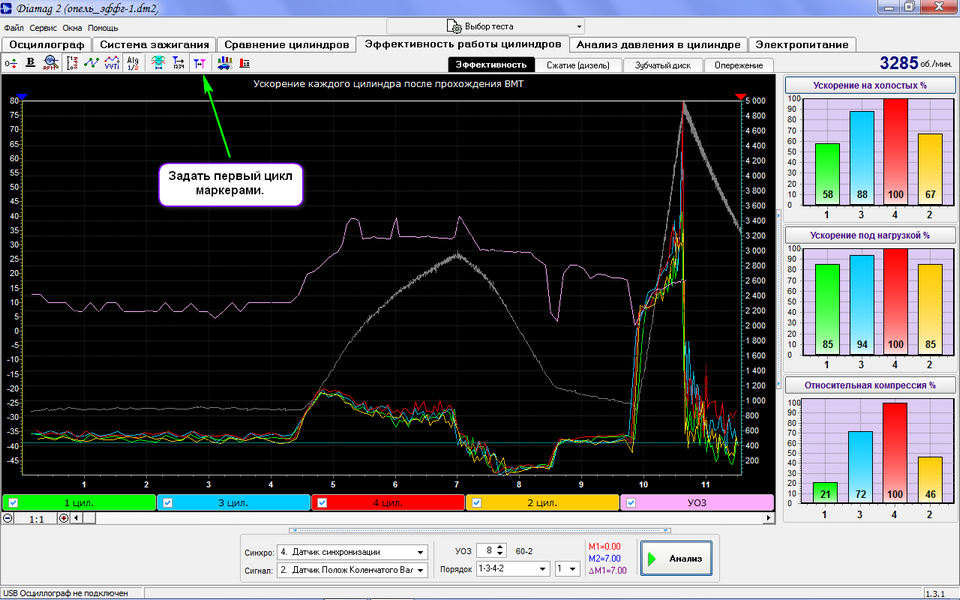Click the USB Осциллограф не подключен status
Image resolution: width=960 pixels, height=600 pixels.
coord(66,593)
